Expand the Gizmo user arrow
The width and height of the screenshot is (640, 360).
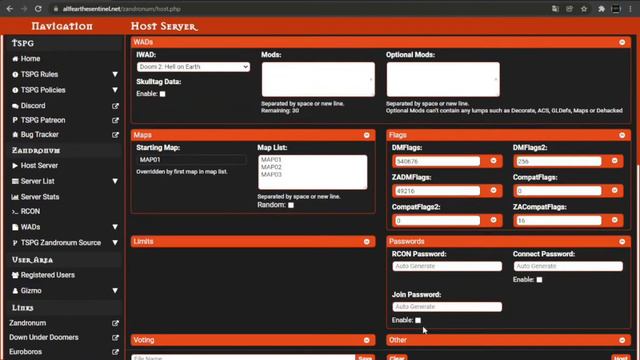click(x=115, y=291)
